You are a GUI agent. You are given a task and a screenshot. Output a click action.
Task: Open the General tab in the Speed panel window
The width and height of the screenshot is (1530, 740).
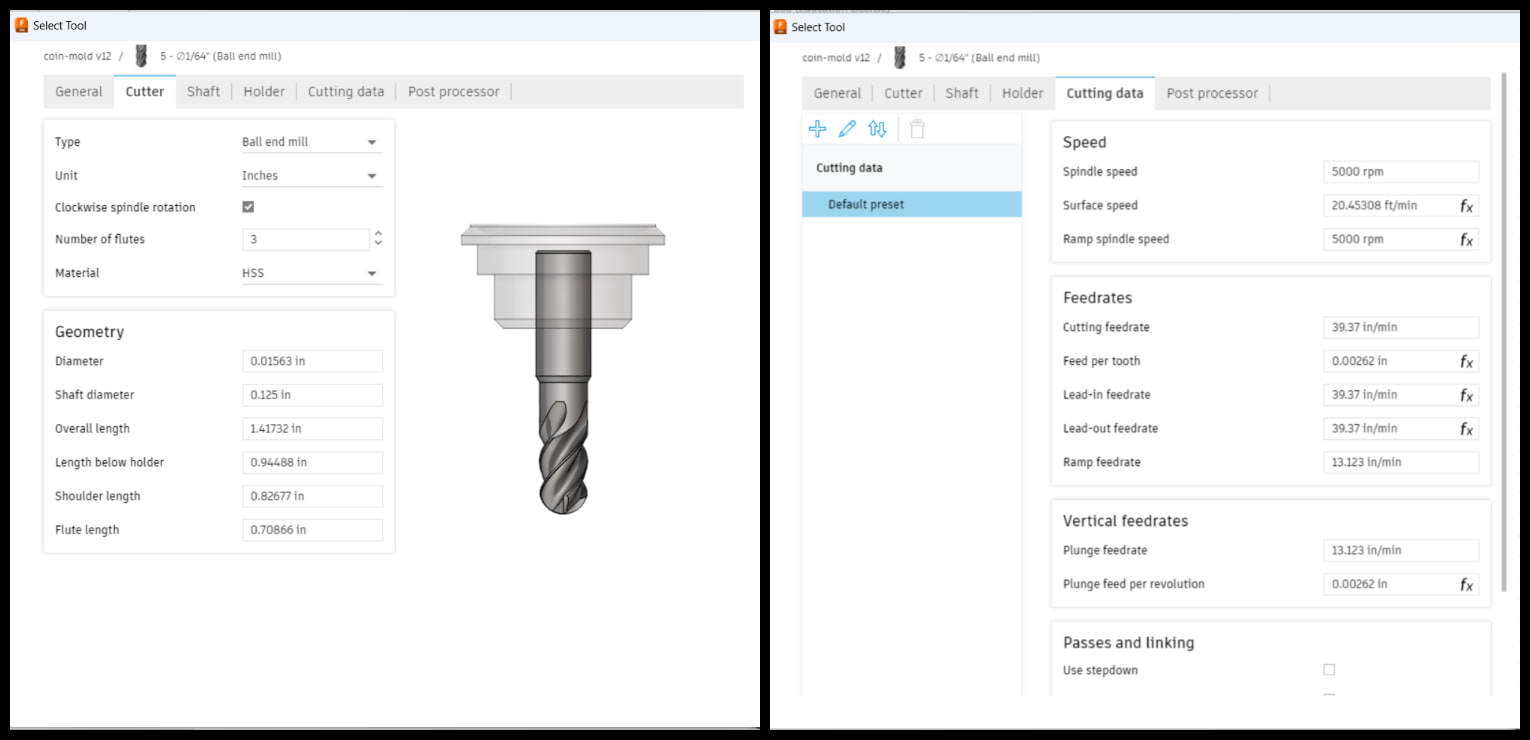coord(837,93)
